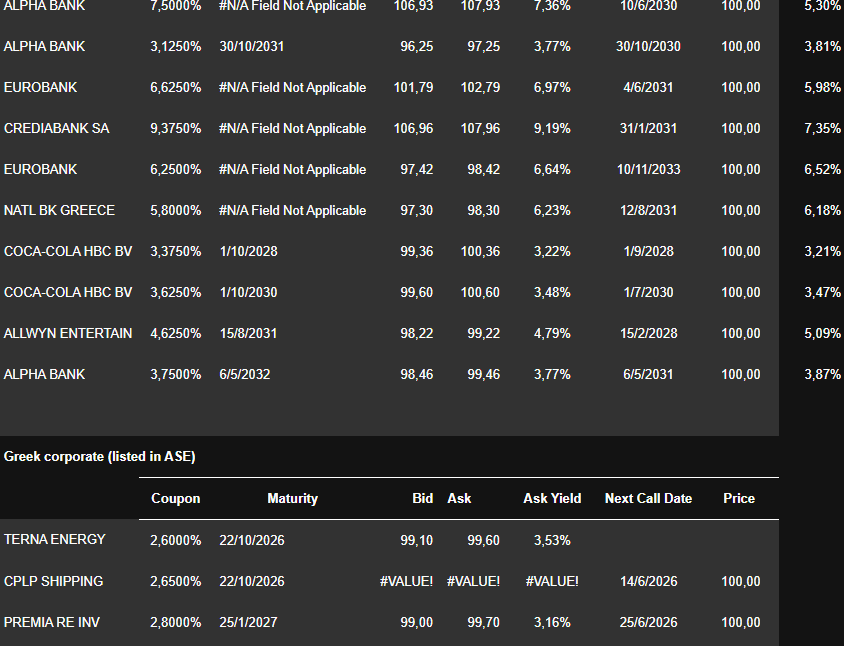This screenshot has width=844, height=646.
Task: Select ask 98,30 of NATL BK GREECE
Action: point(483,210)
